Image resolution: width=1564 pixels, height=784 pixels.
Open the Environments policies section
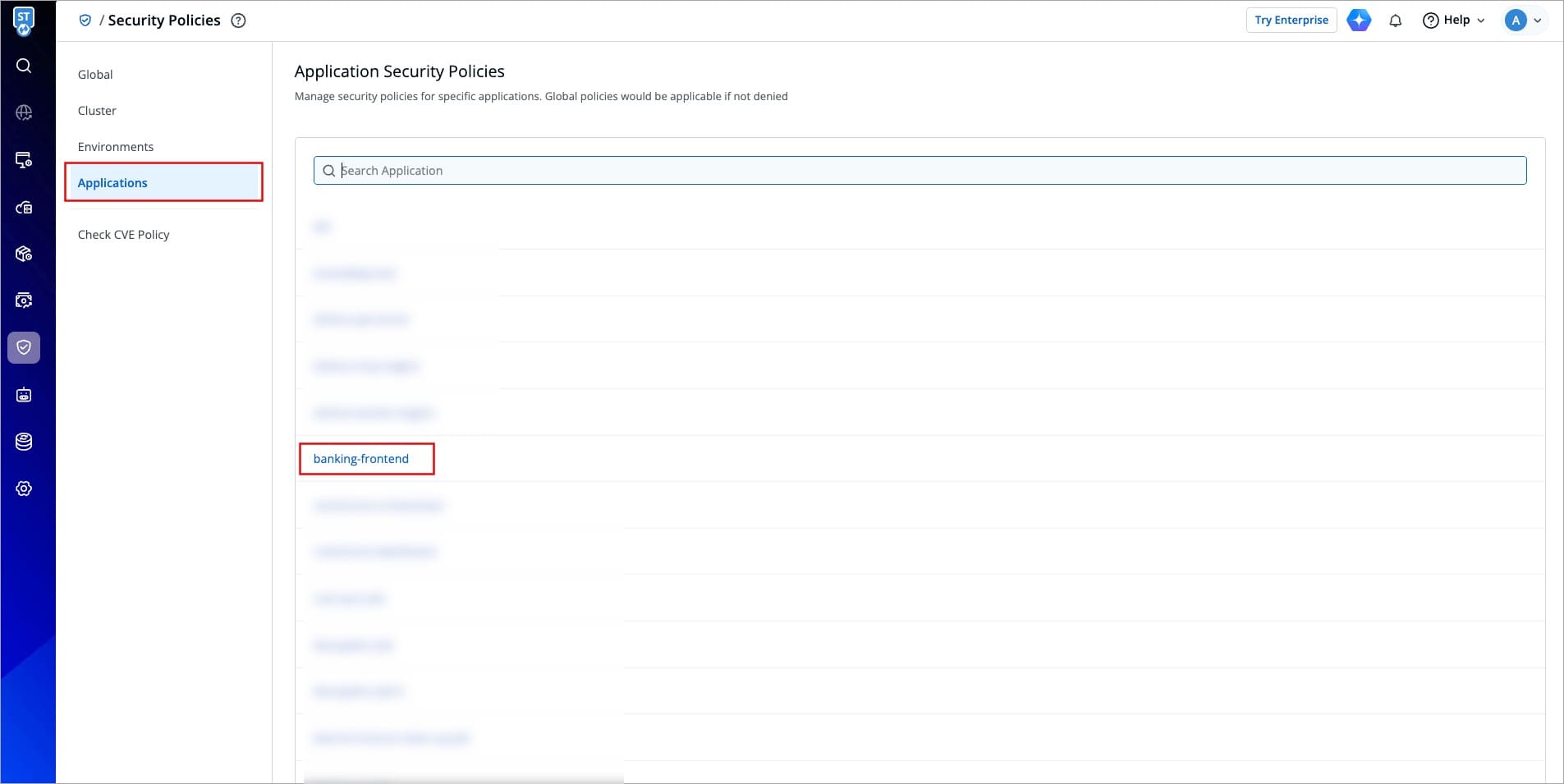click(x=116, y=147)
